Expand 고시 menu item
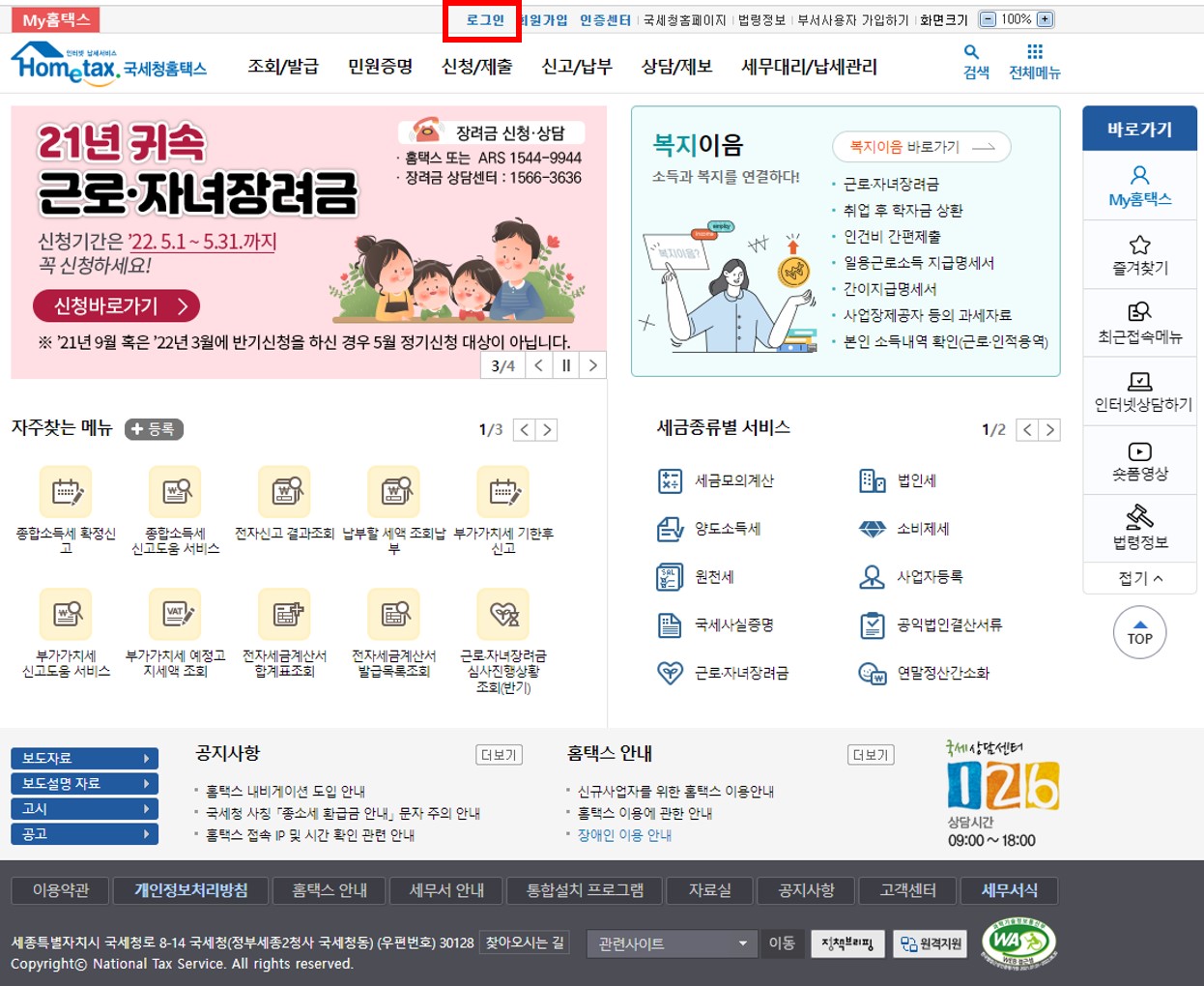Viewport: 1204px width, 986px height. [x=84, y=808]
